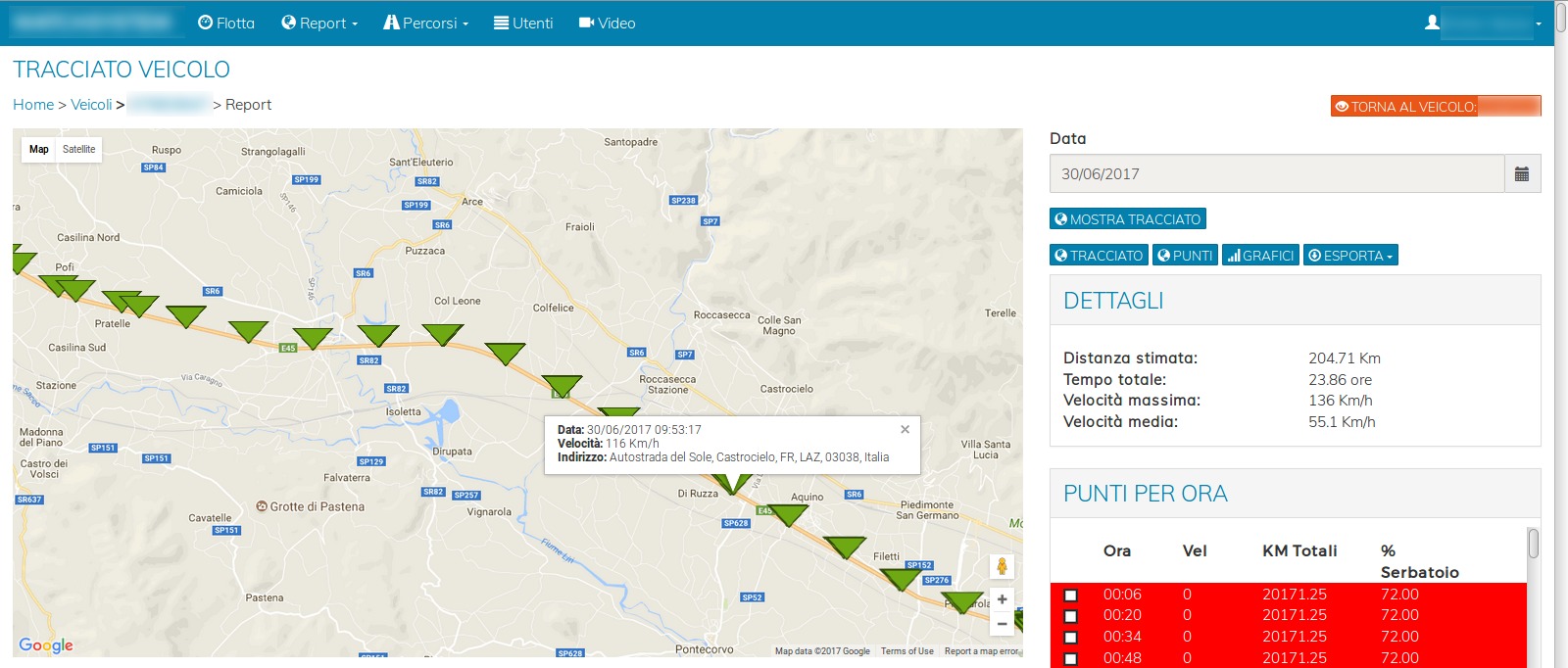Screen dimensions: 1568x668
Task: Open the Report dropdown menu
Action: click(x=319, y=23)
